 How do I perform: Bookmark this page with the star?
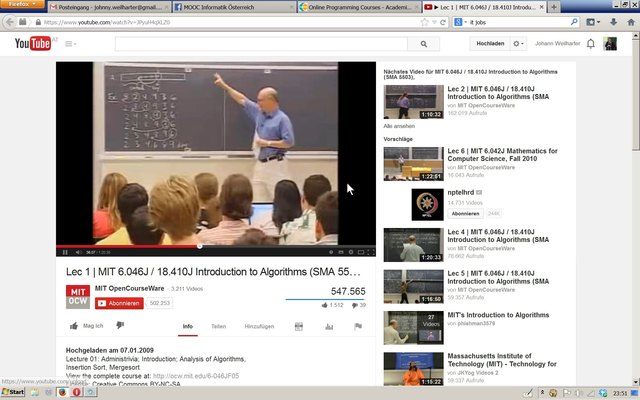(x=424, y=22)
